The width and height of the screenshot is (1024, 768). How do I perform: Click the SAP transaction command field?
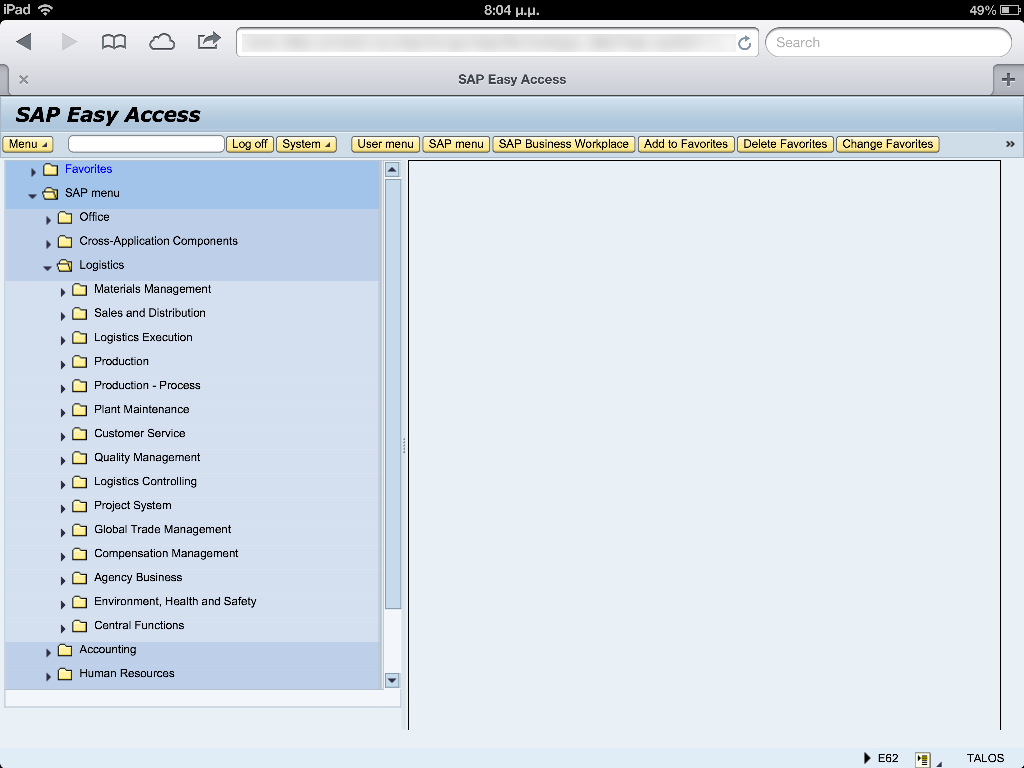tap(146, 144)
